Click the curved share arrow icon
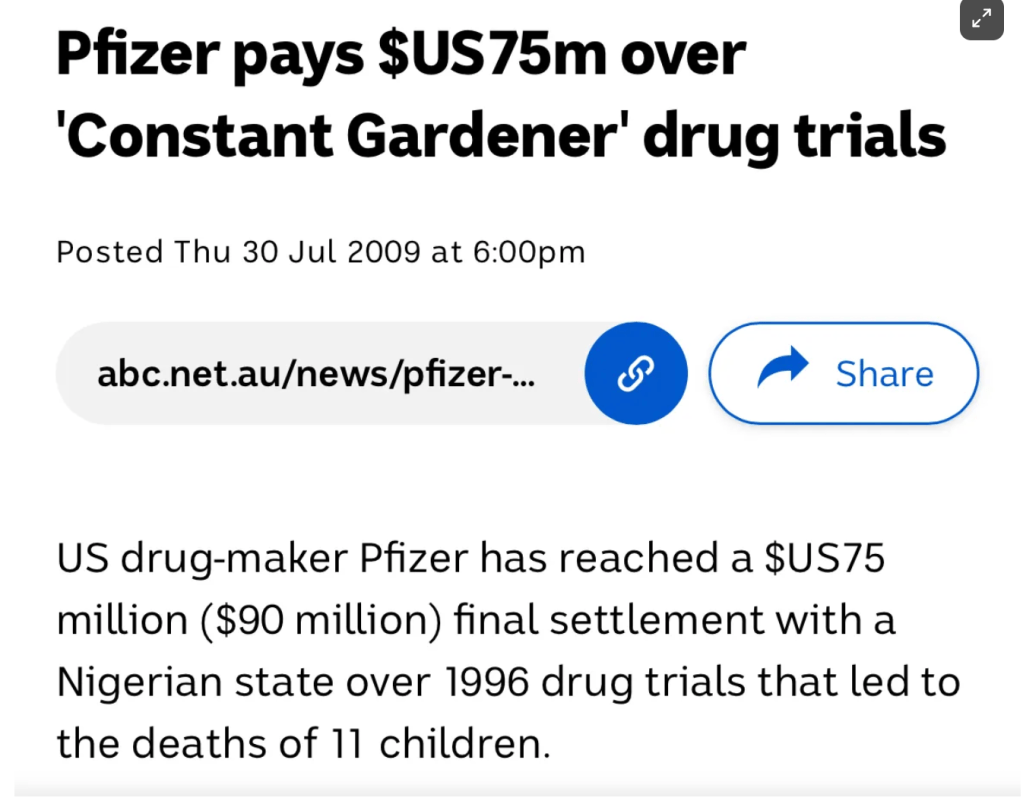1023x801 pixels. 782,369
